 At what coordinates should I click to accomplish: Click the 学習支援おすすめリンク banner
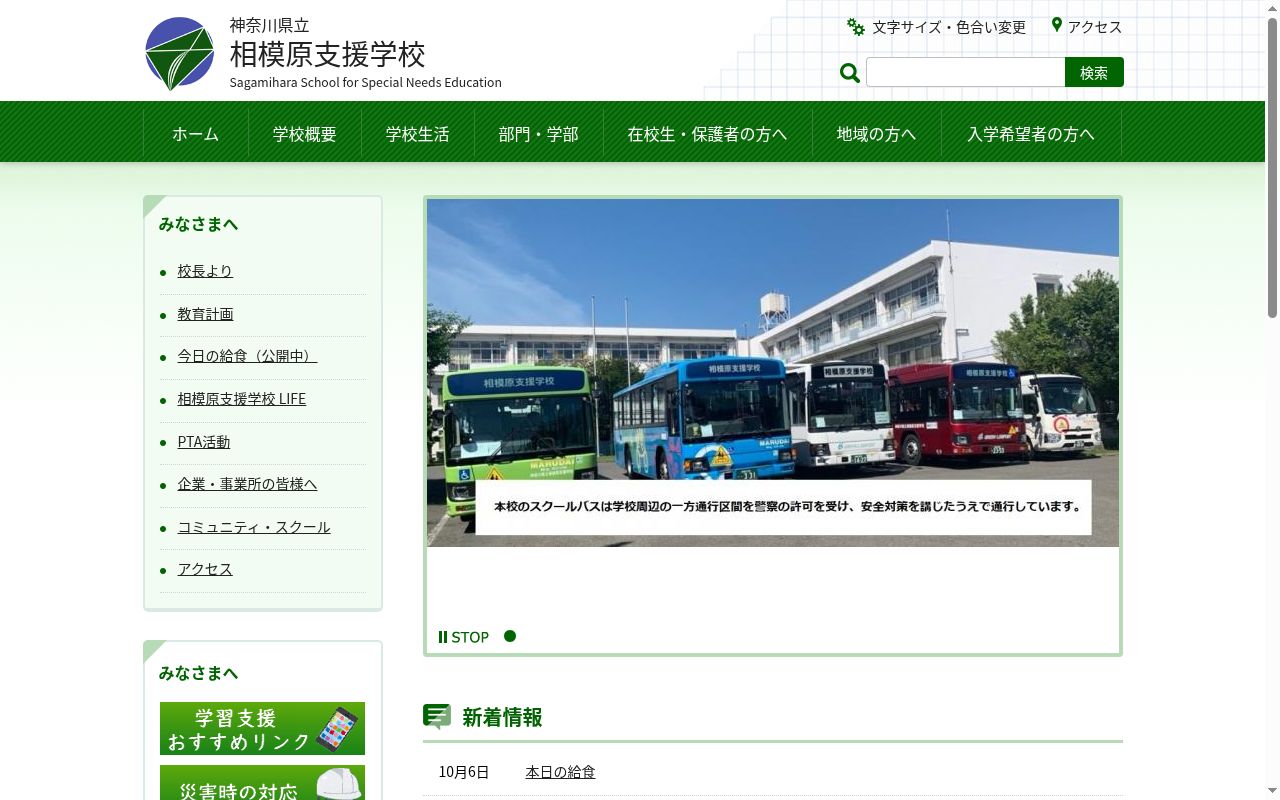tap(262, 728)
